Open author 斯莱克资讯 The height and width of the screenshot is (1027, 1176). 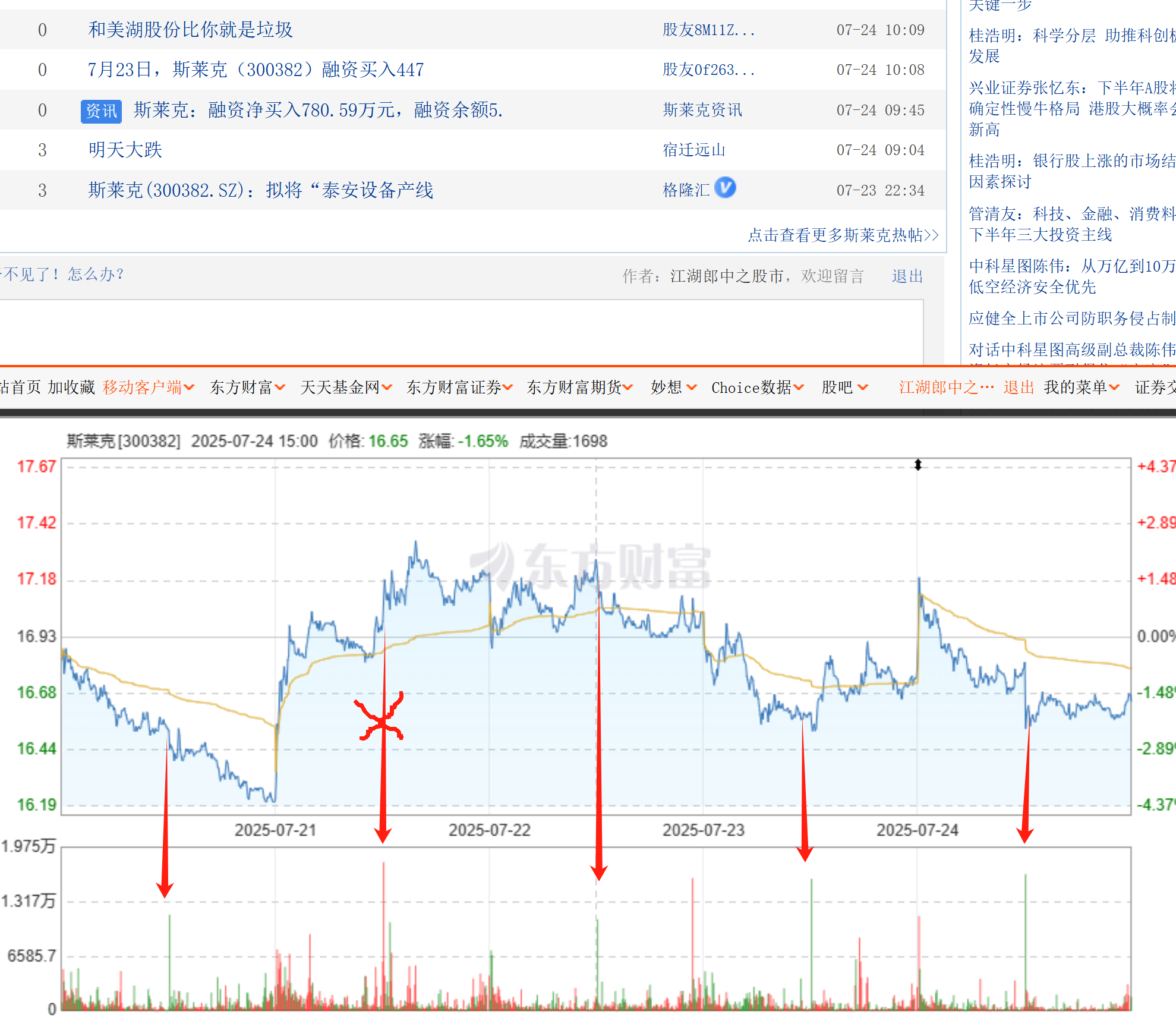click(x=702, y=110)
